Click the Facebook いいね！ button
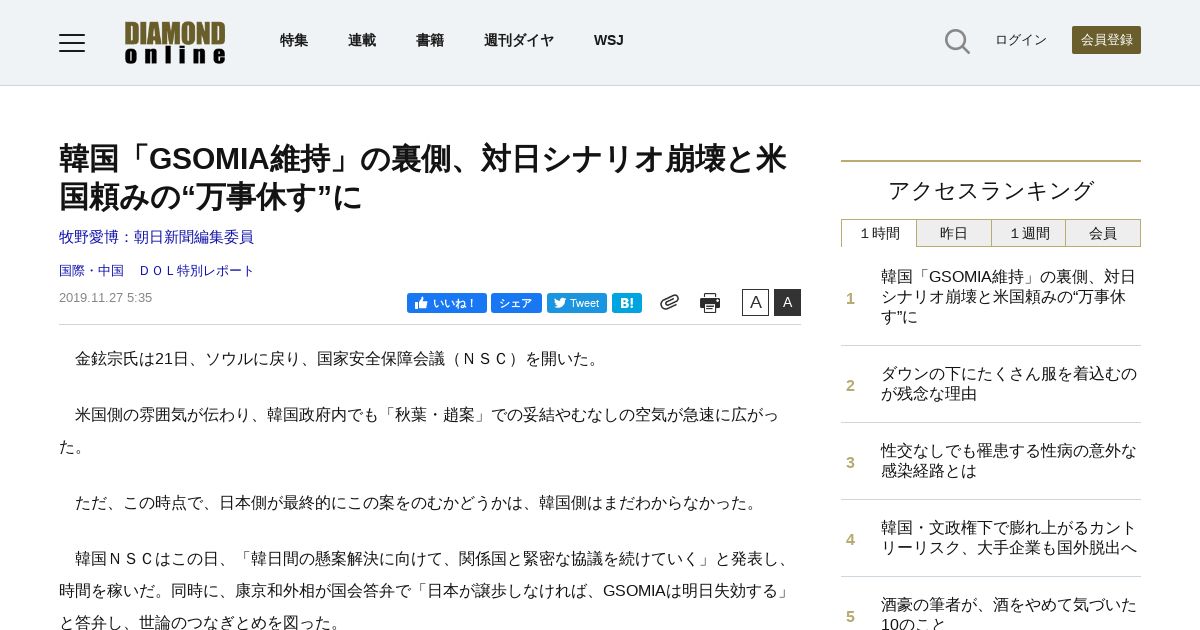This screenshot has height=630, width=1200. coord(447,303)
